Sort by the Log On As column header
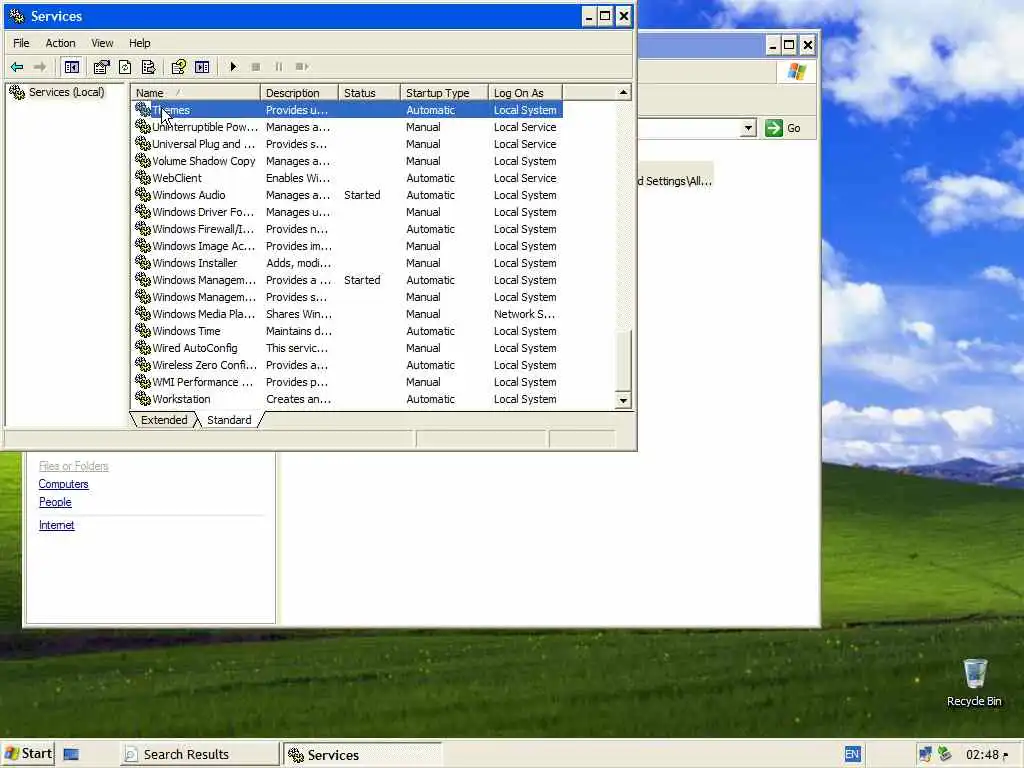The width and height of the screenshot is (1024, 768). point(525,93)
